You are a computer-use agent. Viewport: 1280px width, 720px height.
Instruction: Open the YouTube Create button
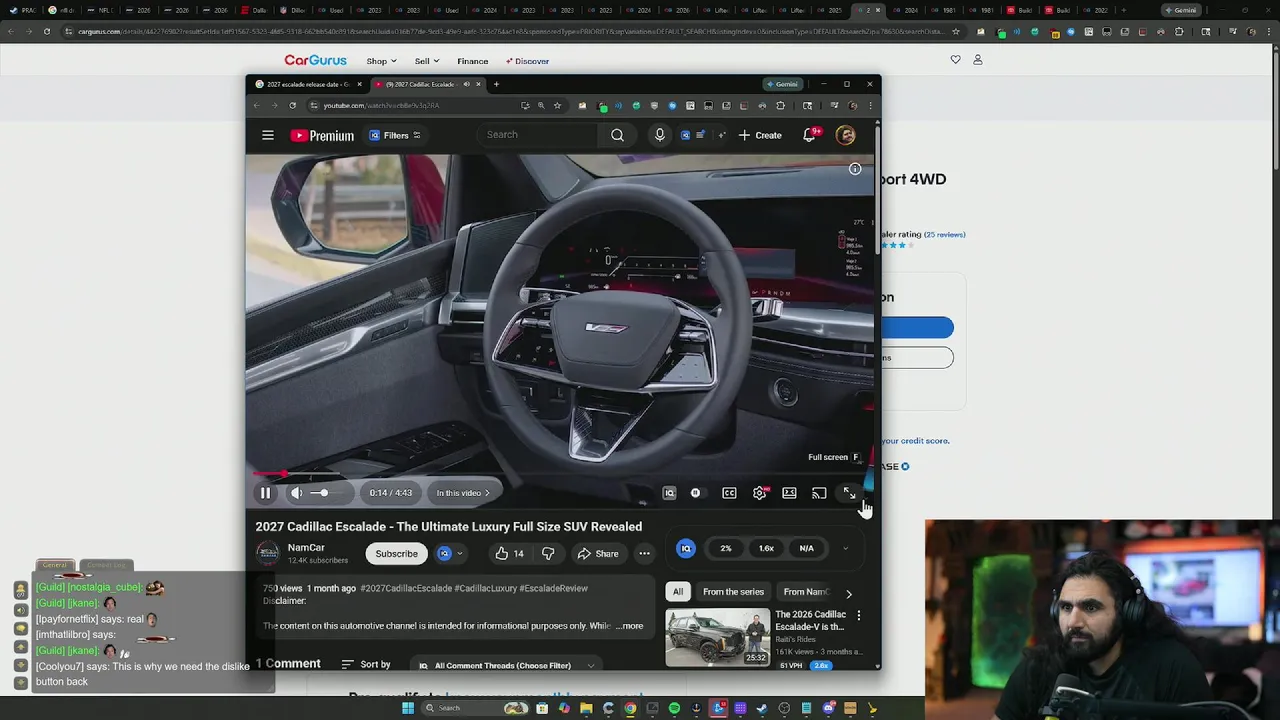760,135
